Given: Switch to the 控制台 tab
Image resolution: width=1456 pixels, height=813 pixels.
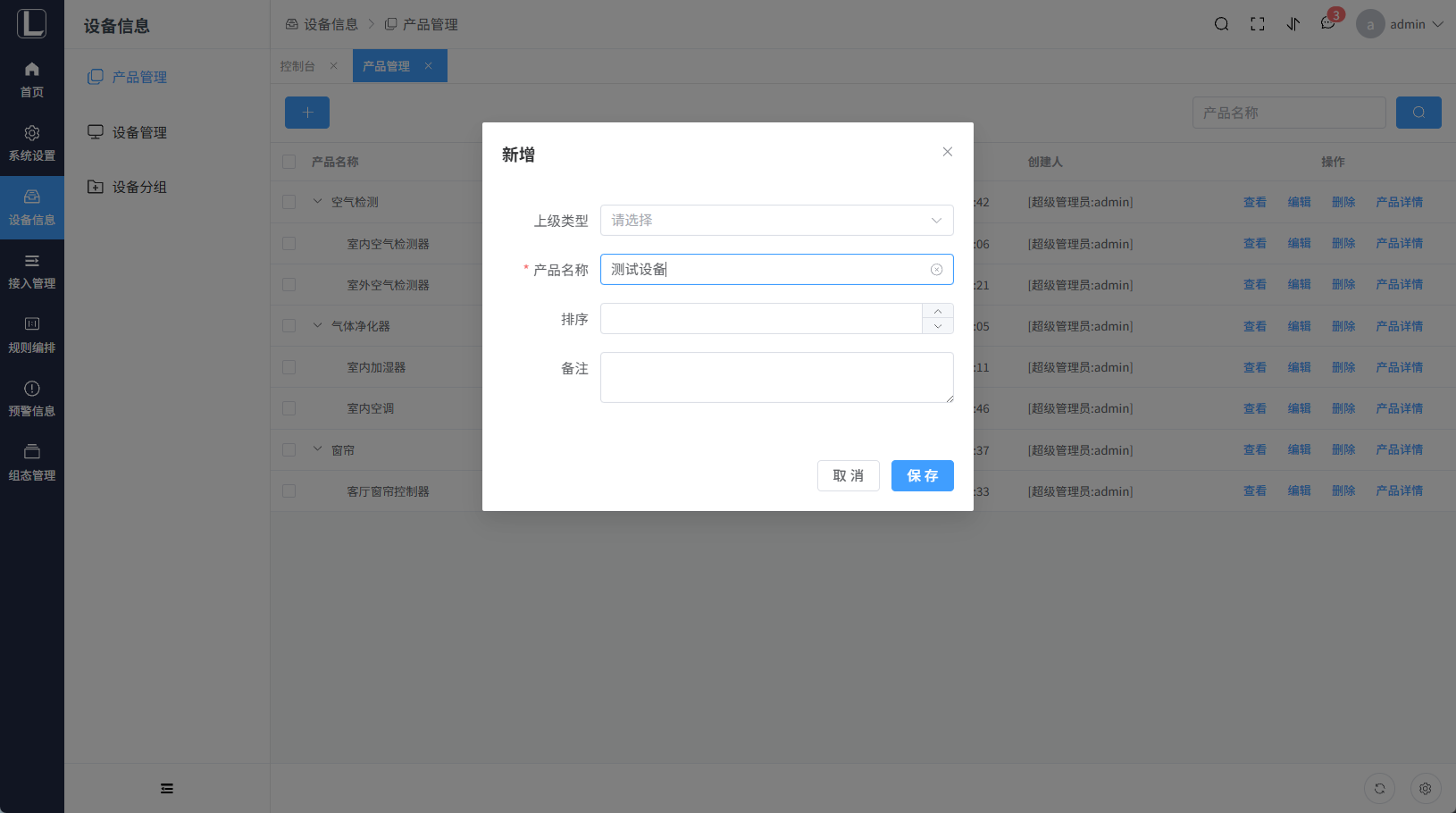Looking at the screenshot, I should [x=297, y=66].
